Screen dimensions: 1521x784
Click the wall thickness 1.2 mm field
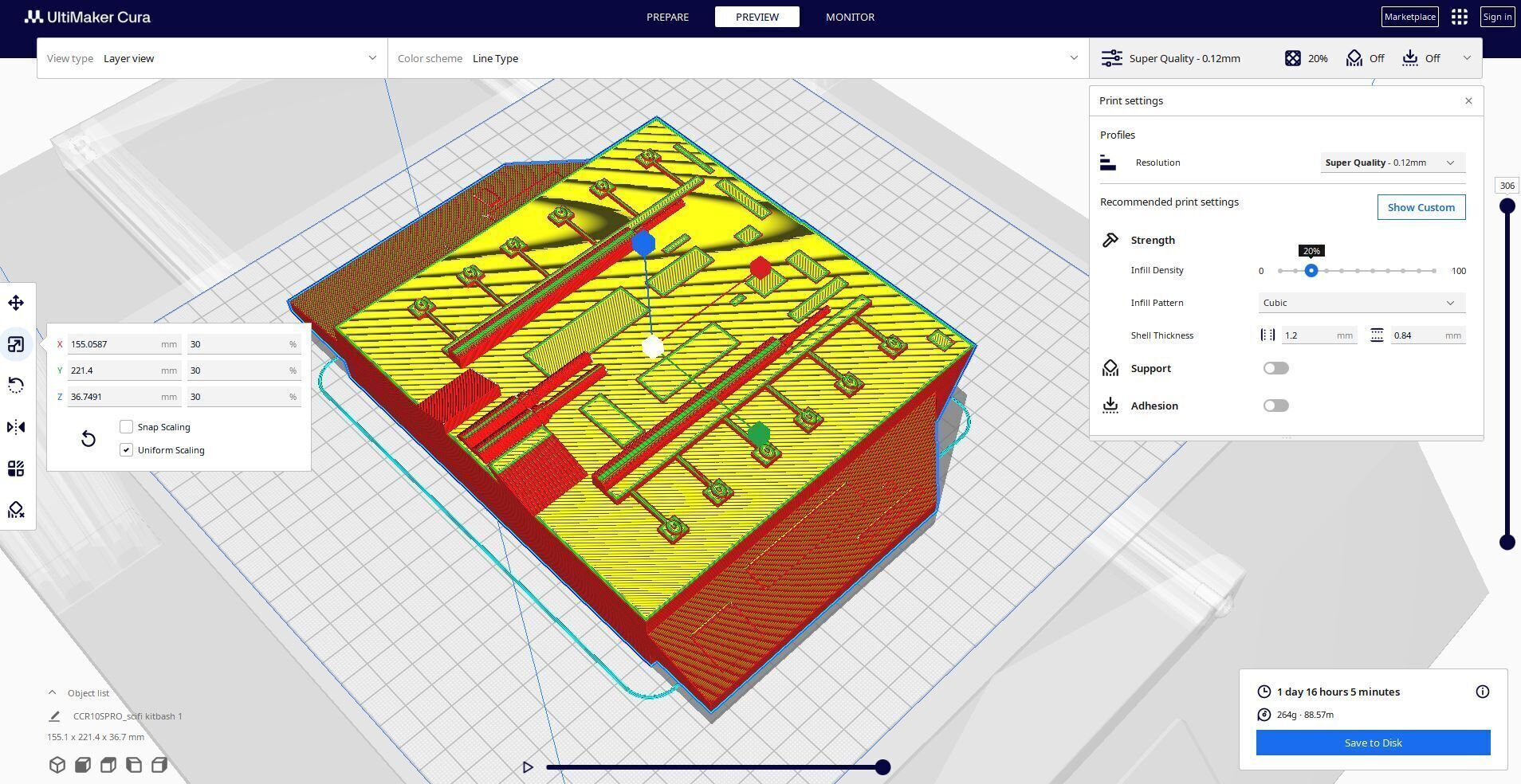click(1319, 335)
